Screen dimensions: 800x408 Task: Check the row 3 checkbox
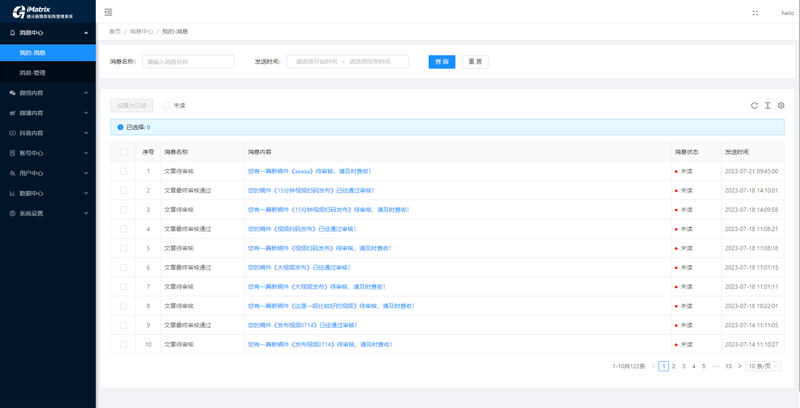click(x=124, y=210)
